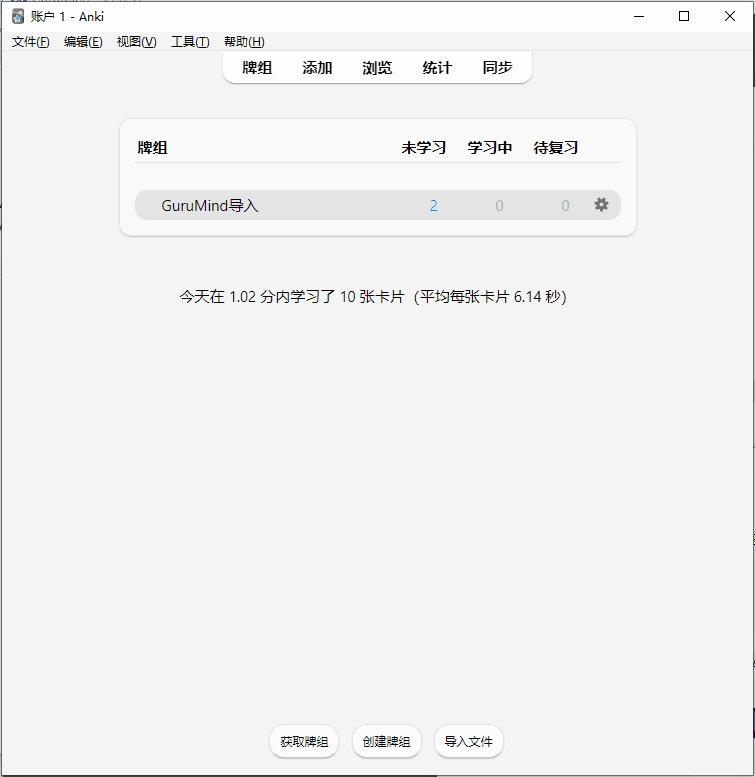Screen dimensions: 755x777
Task: Open the 编辑(E) menu
Action: click(83, 42)
